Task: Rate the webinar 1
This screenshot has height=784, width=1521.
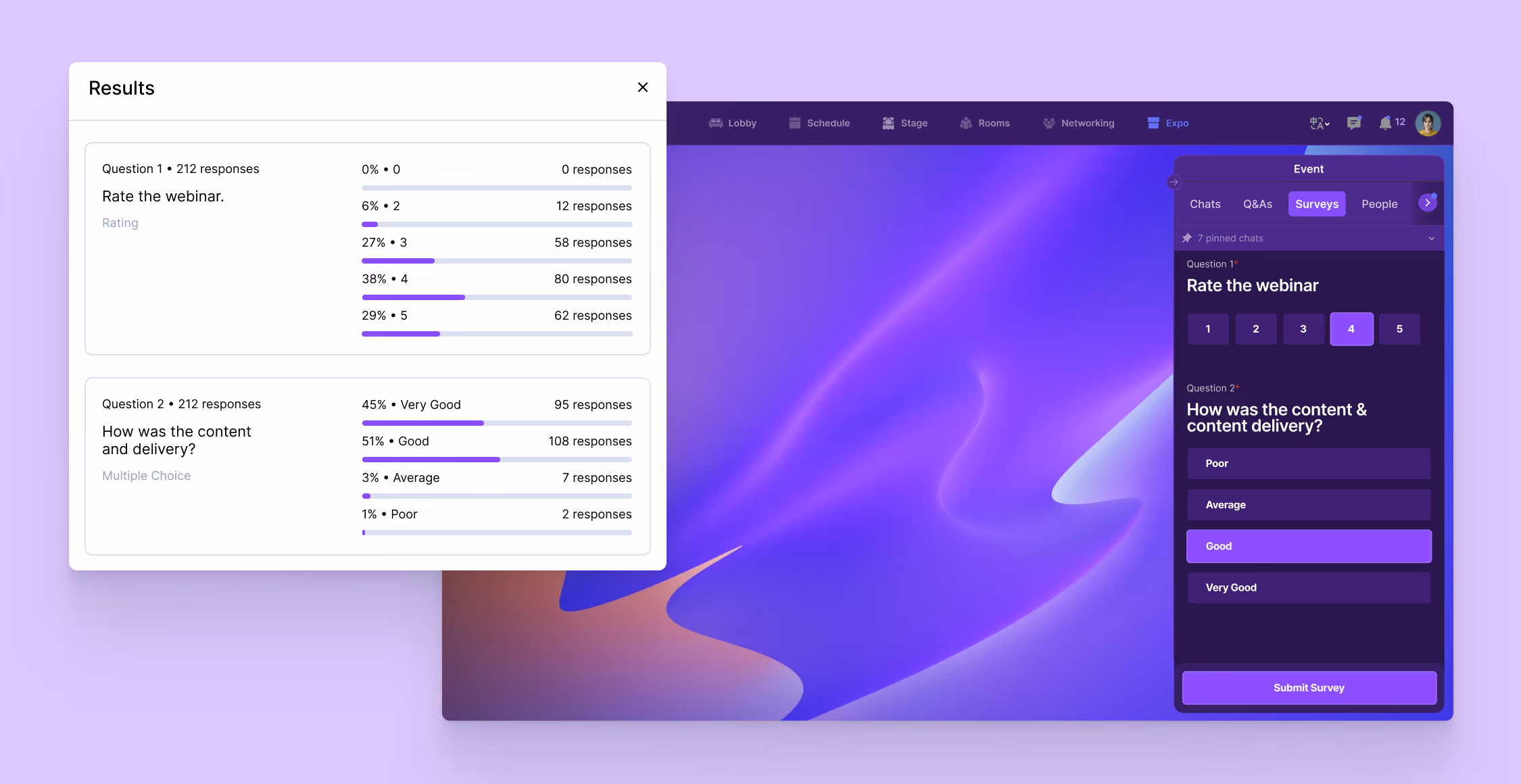Action: [x=1208, y=329]
